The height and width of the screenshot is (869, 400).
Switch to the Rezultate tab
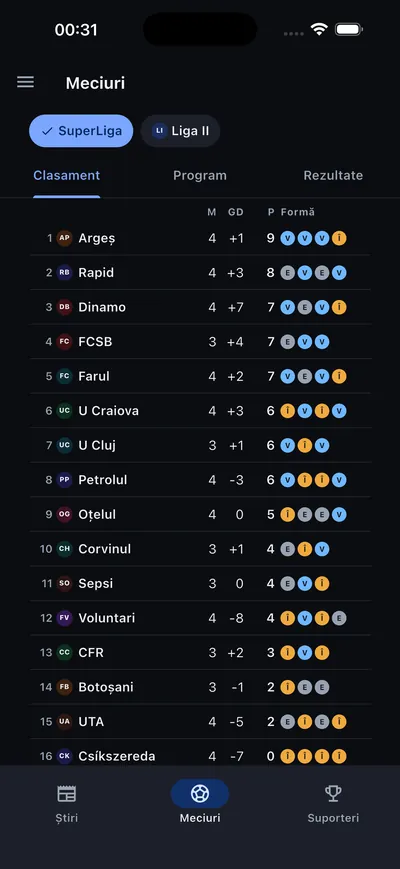pyautogui.click(x=333, y=176)
